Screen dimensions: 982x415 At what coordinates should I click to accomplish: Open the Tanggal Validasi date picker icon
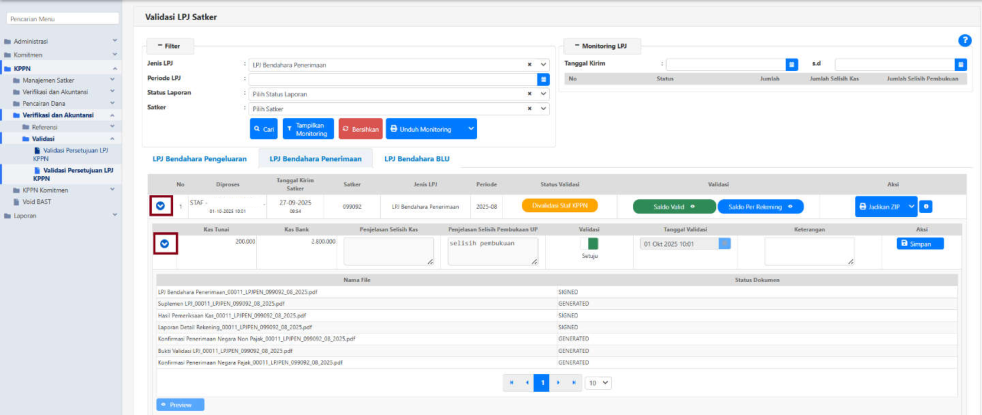click(x=725, y=243)
